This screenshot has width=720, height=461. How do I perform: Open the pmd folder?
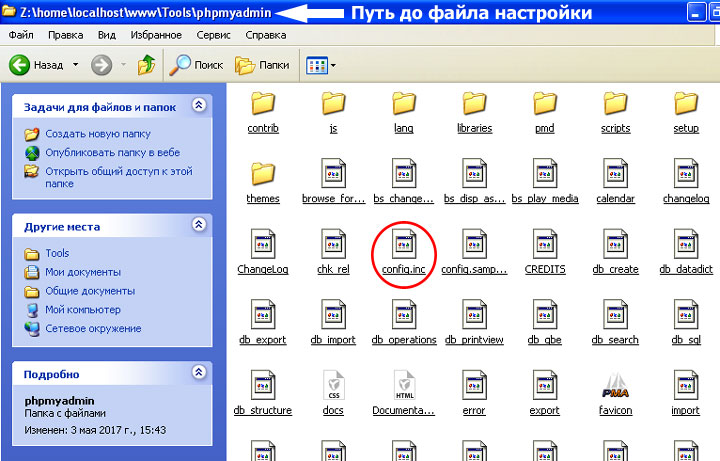(x=545, y=112)
